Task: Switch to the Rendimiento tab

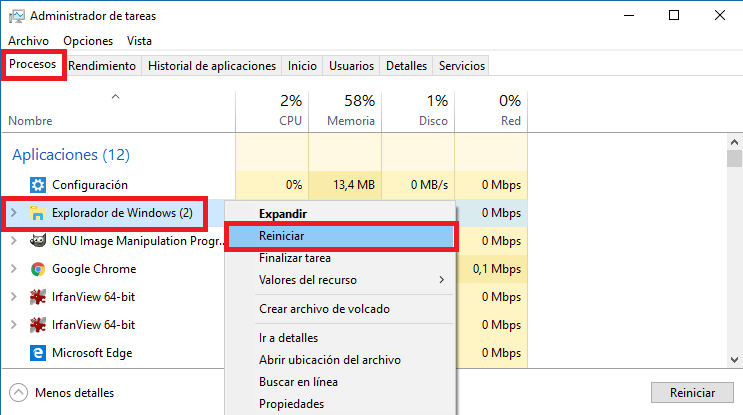Action: tap(102, 66)
